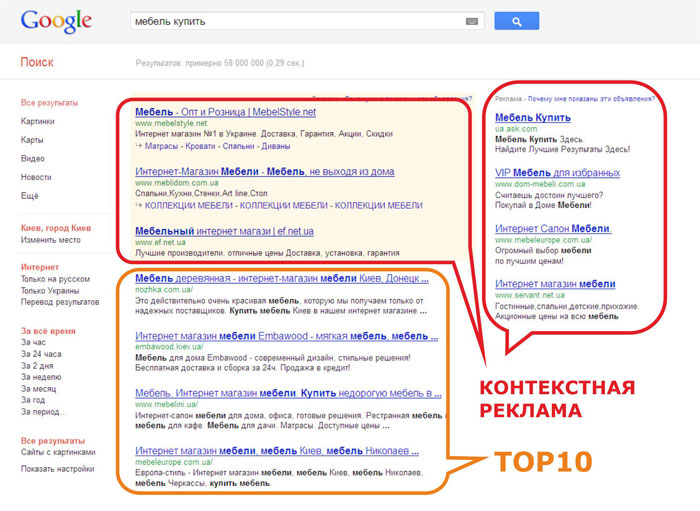Click results count 'примерно 58 000 000' text
Screen dimensions: 700x511
(x=224, y=63)
